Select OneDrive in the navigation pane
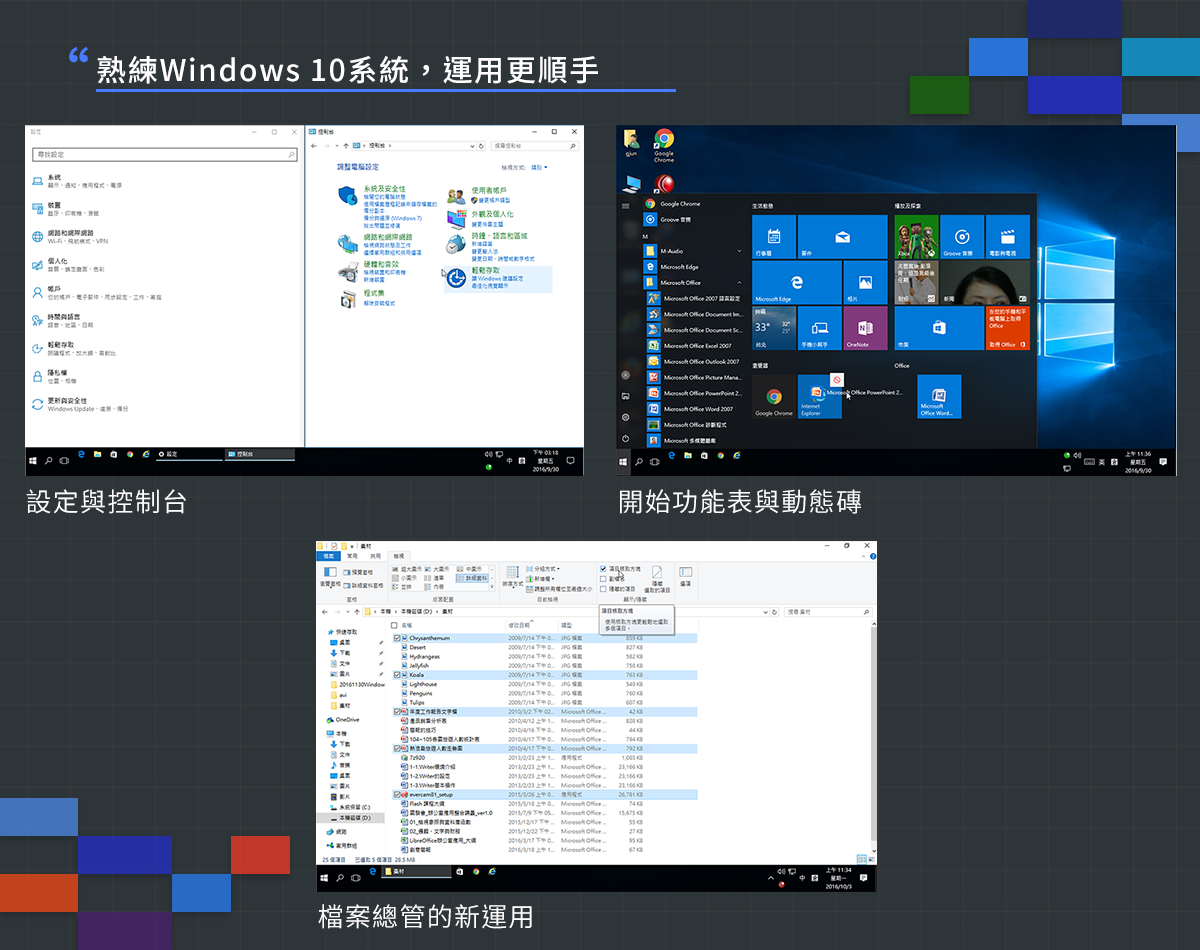 point(347,720)
